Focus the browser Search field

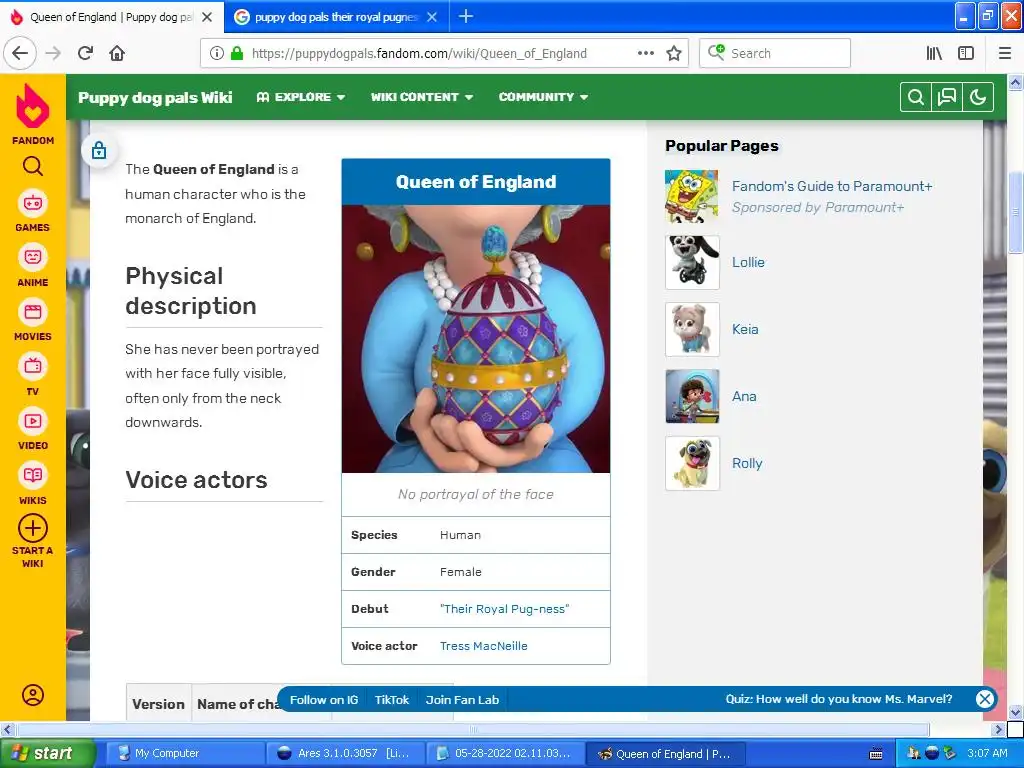tap(775, 54)
